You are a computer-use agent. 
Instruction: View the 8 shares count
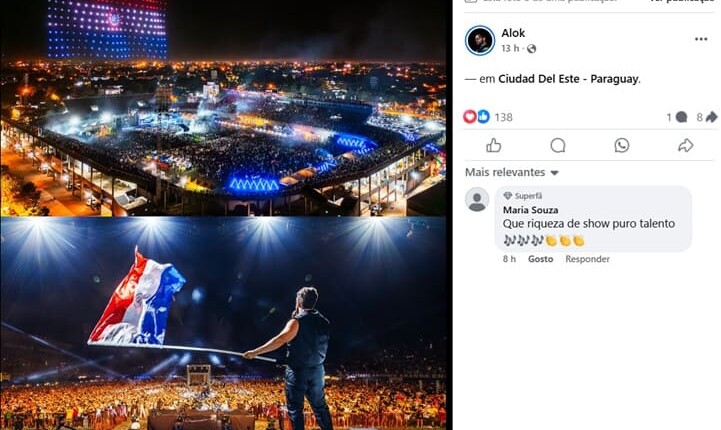(706, 117)
